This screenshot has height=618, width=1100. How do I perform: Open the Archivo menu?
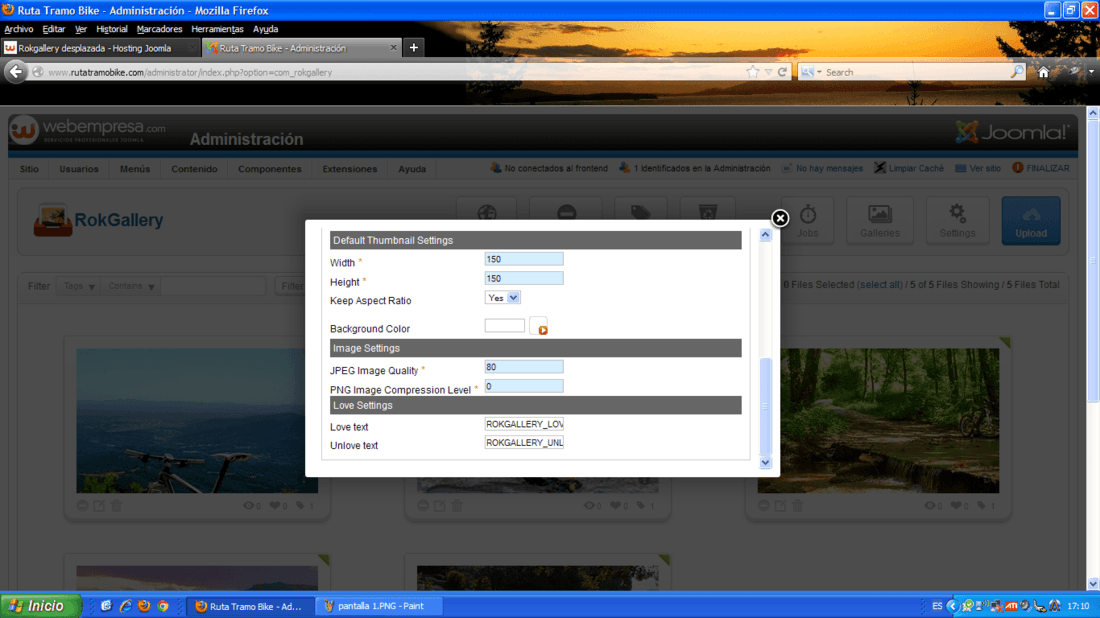coord(19,29)
